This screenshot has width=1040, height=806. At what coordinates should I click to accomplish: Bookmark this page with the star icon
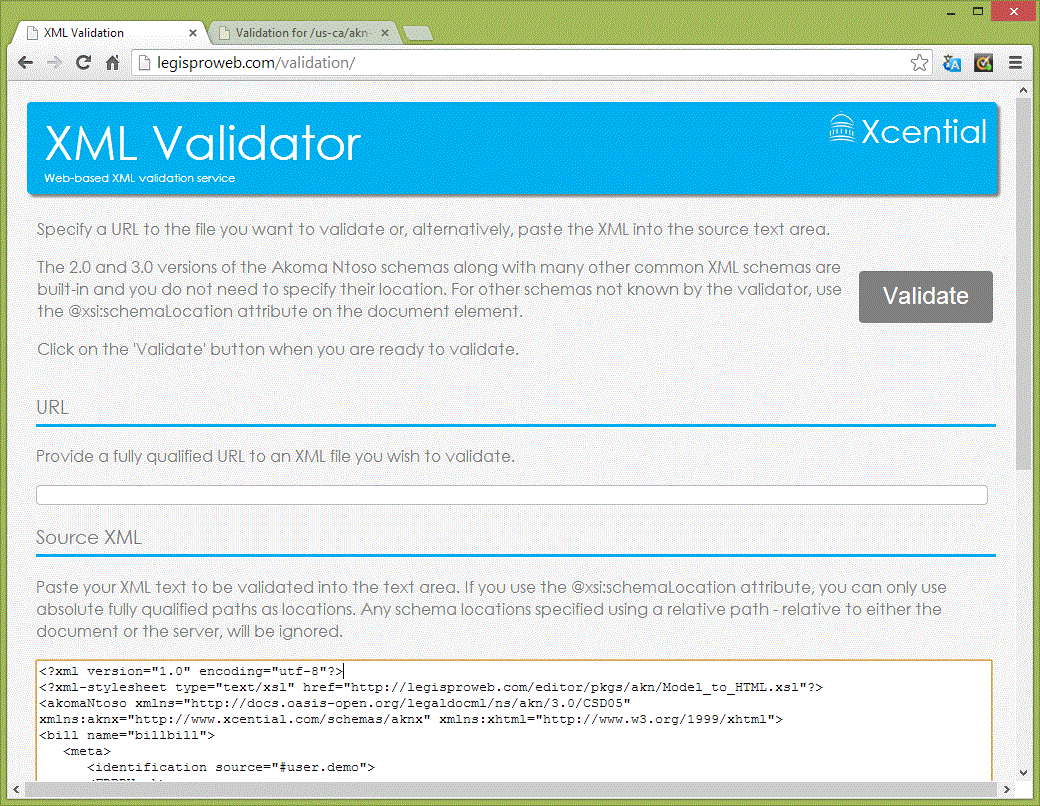(919, 63)
